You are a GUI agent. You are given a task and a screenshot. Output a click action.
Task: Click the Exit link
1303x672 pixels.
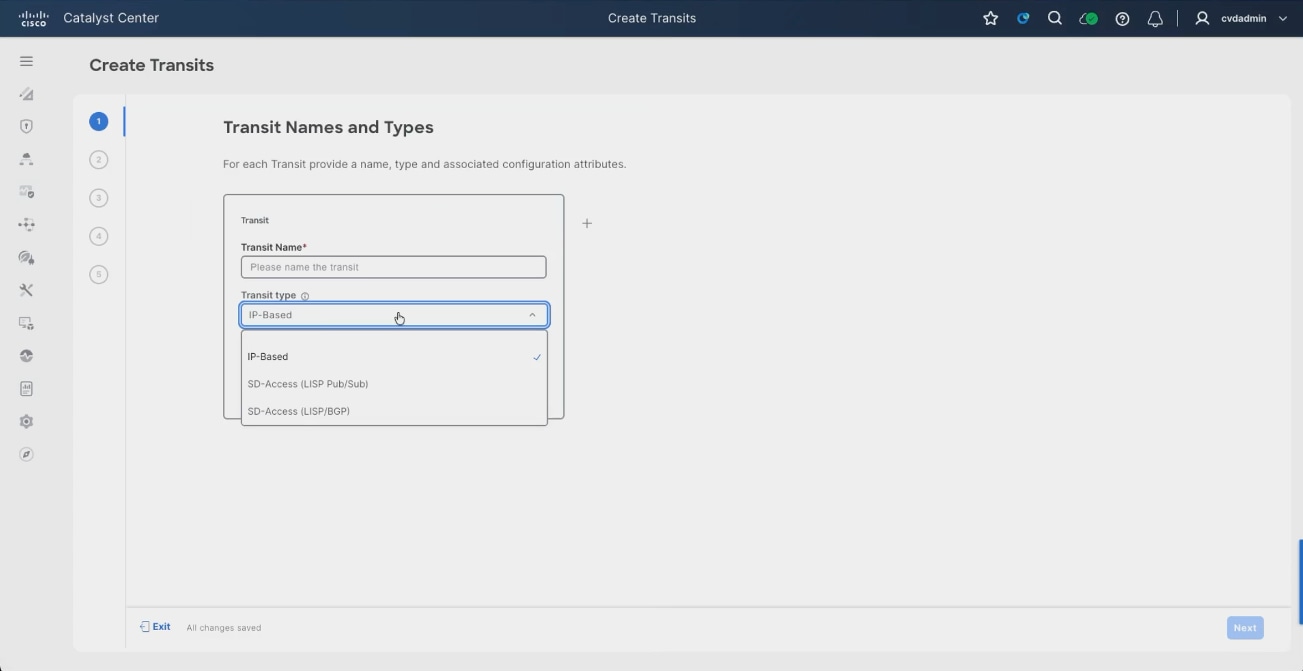click(155, 627)
